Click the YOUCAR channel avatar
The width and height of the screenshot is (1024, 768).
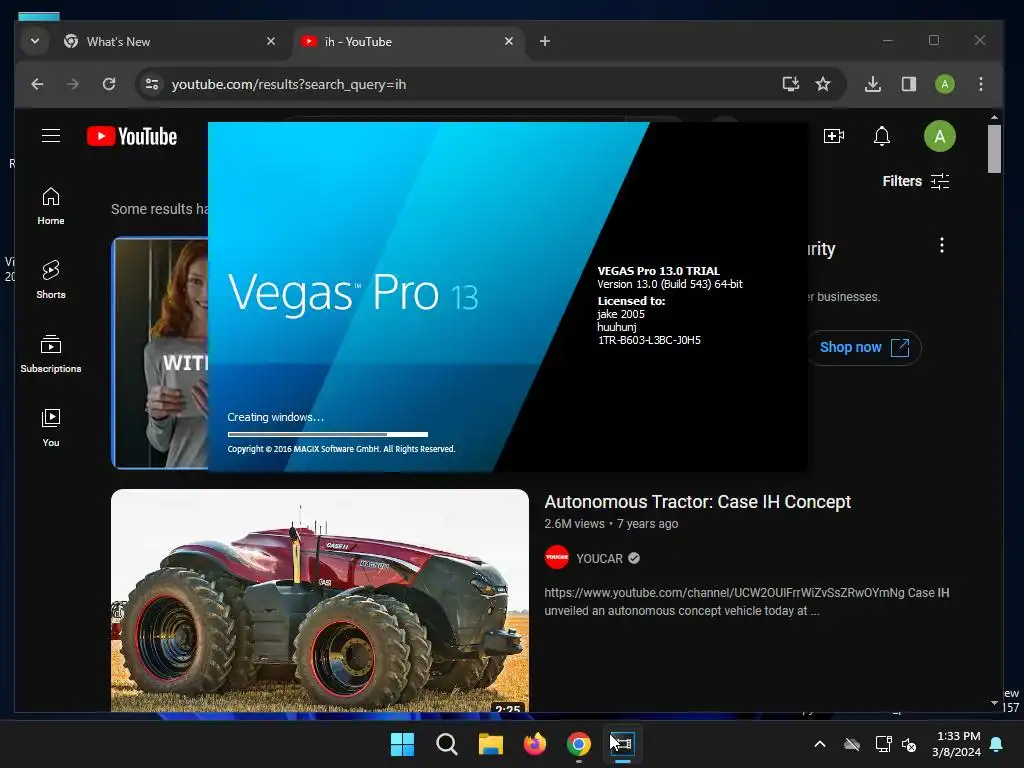[556, 557]
